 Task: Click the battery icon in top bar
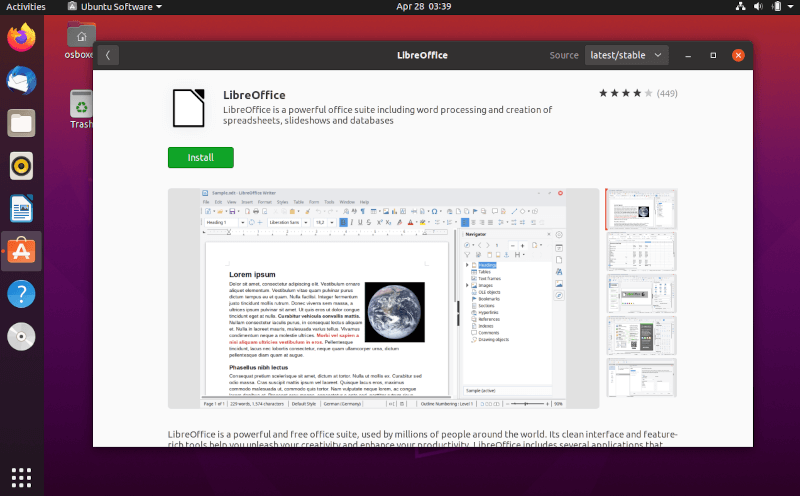[777, 7]
